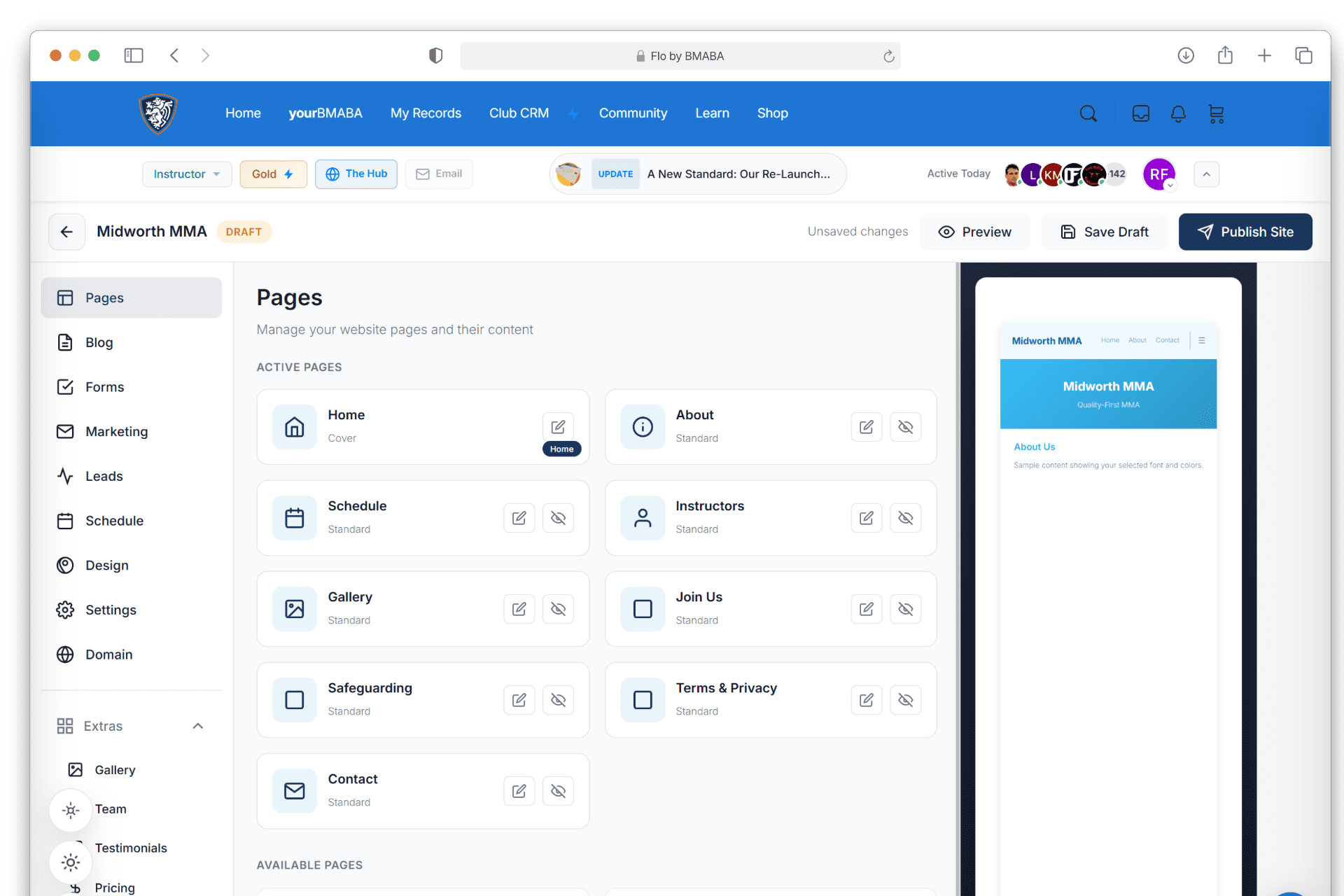Click the Save Draft button

coord(1105,232)
